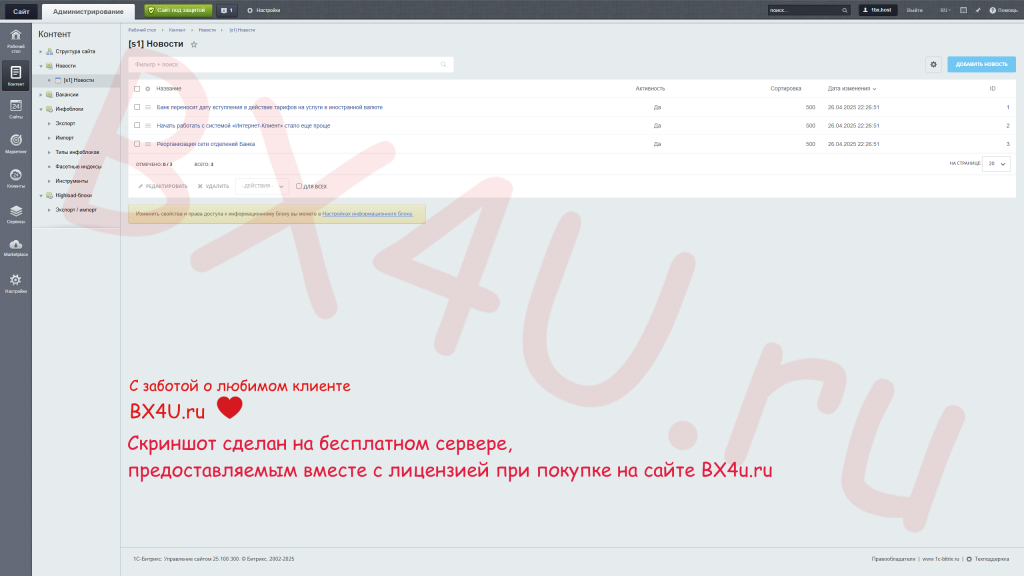Image resolution: width=1024 pixels, height=576 pixels.
Task: Open the news item Реорганизация сети отделений Банка
Action: [x=206, y=144]
